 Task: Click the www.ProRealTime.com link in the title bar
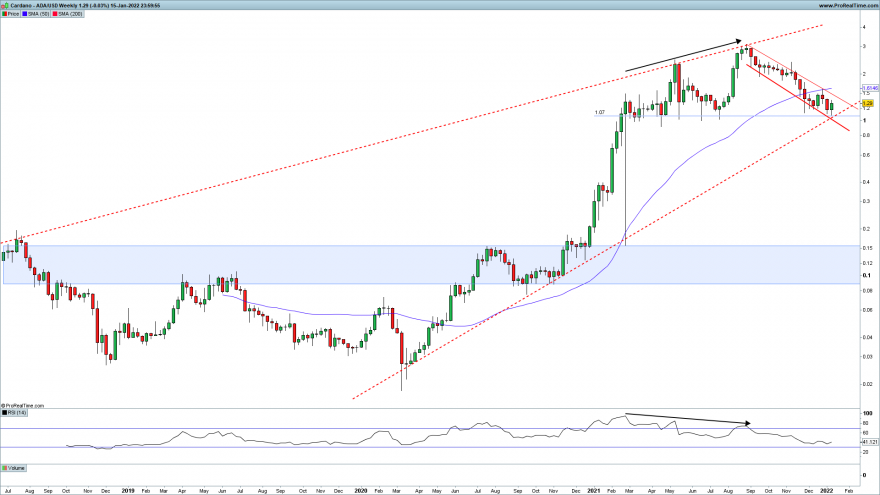[848, 5]
